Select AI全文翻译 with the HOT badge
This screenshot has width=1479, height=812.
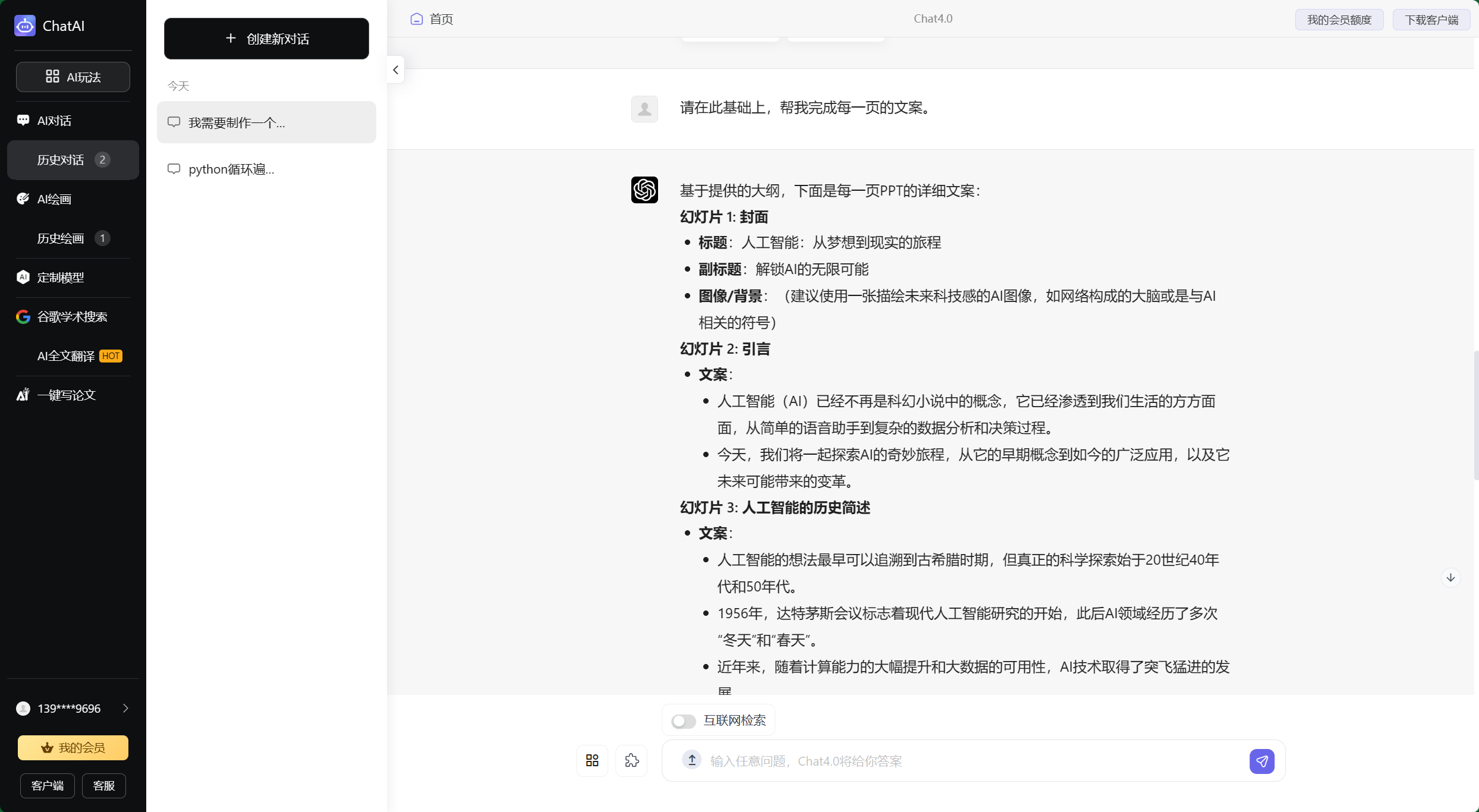coord(65,355)
